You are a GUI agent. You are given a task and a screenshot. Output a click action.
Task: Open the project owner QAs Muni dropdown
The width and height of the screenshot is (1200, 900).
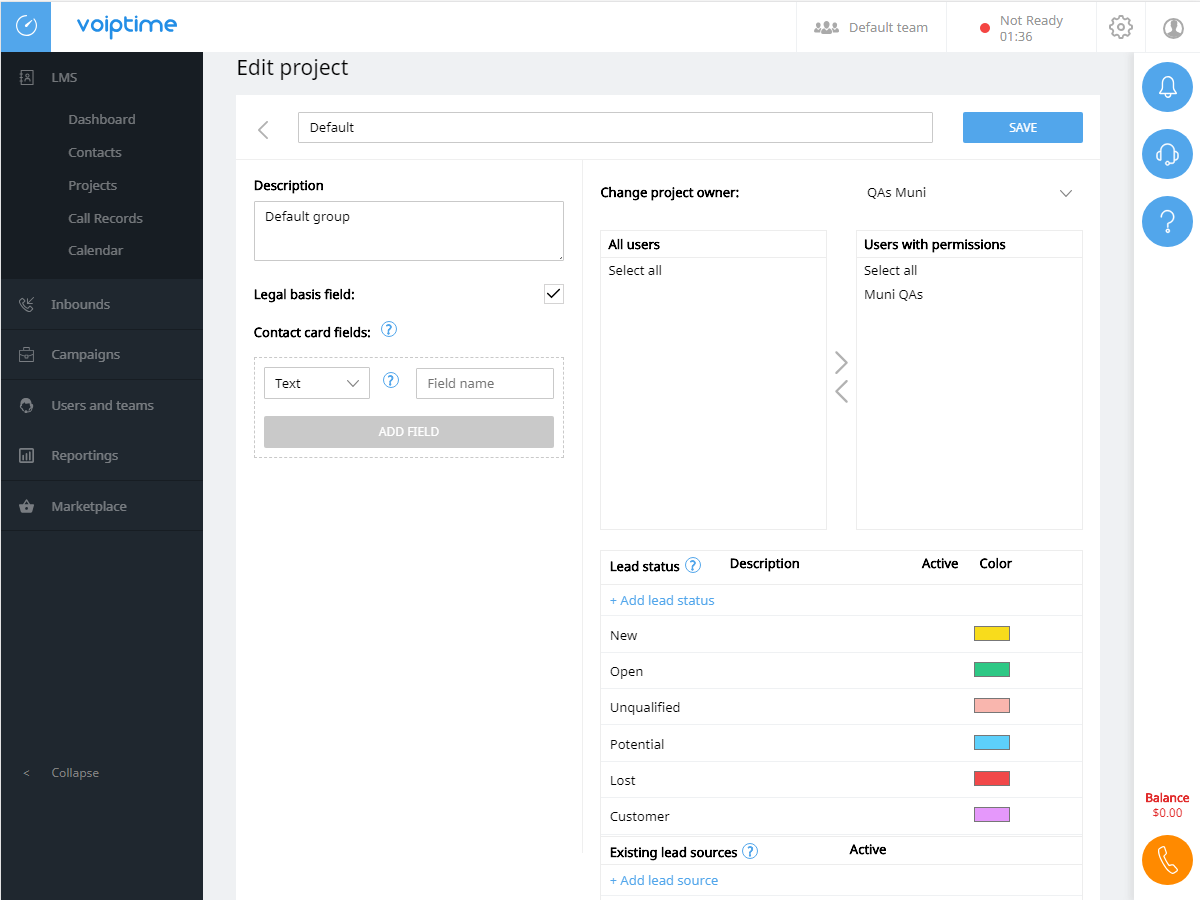[970, 193]
